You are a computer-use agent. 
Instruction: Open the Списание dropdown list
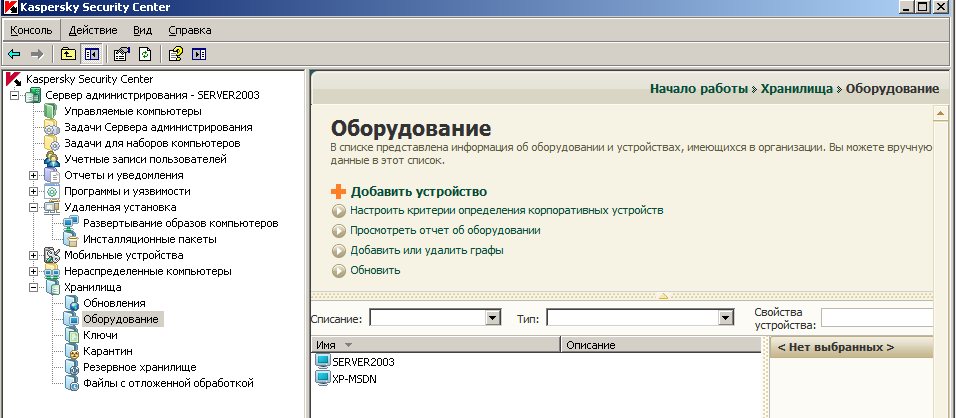(493, 318)
